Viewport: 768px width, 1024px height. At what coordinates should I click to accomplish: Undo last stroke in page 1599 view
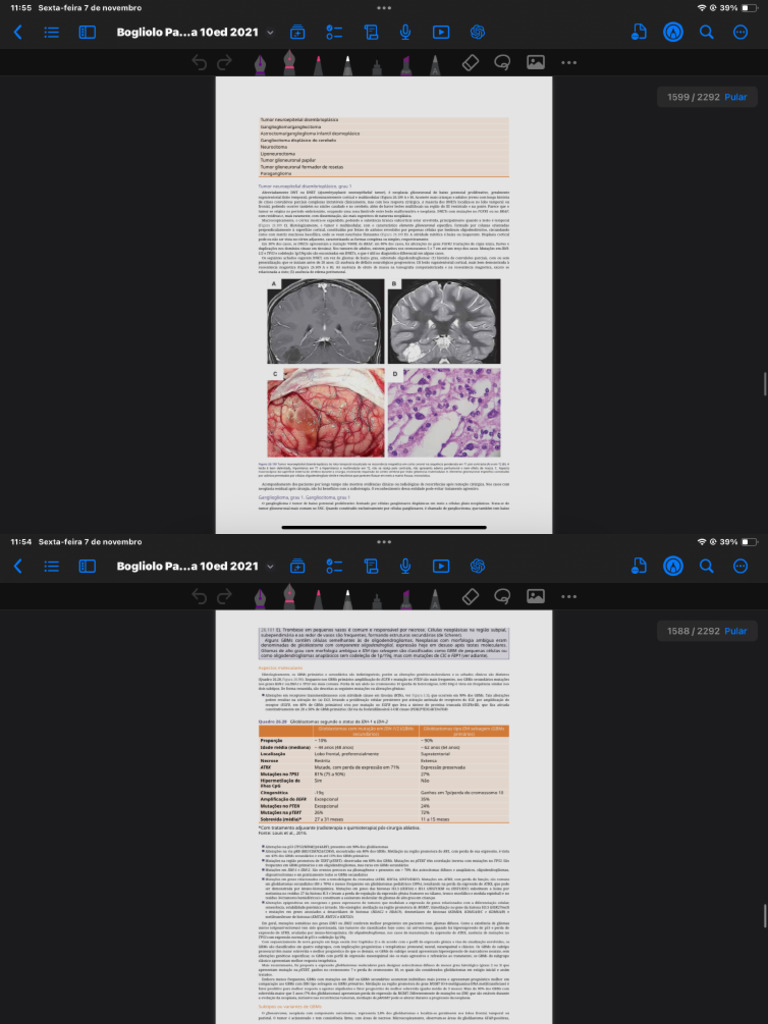point(199,63)
